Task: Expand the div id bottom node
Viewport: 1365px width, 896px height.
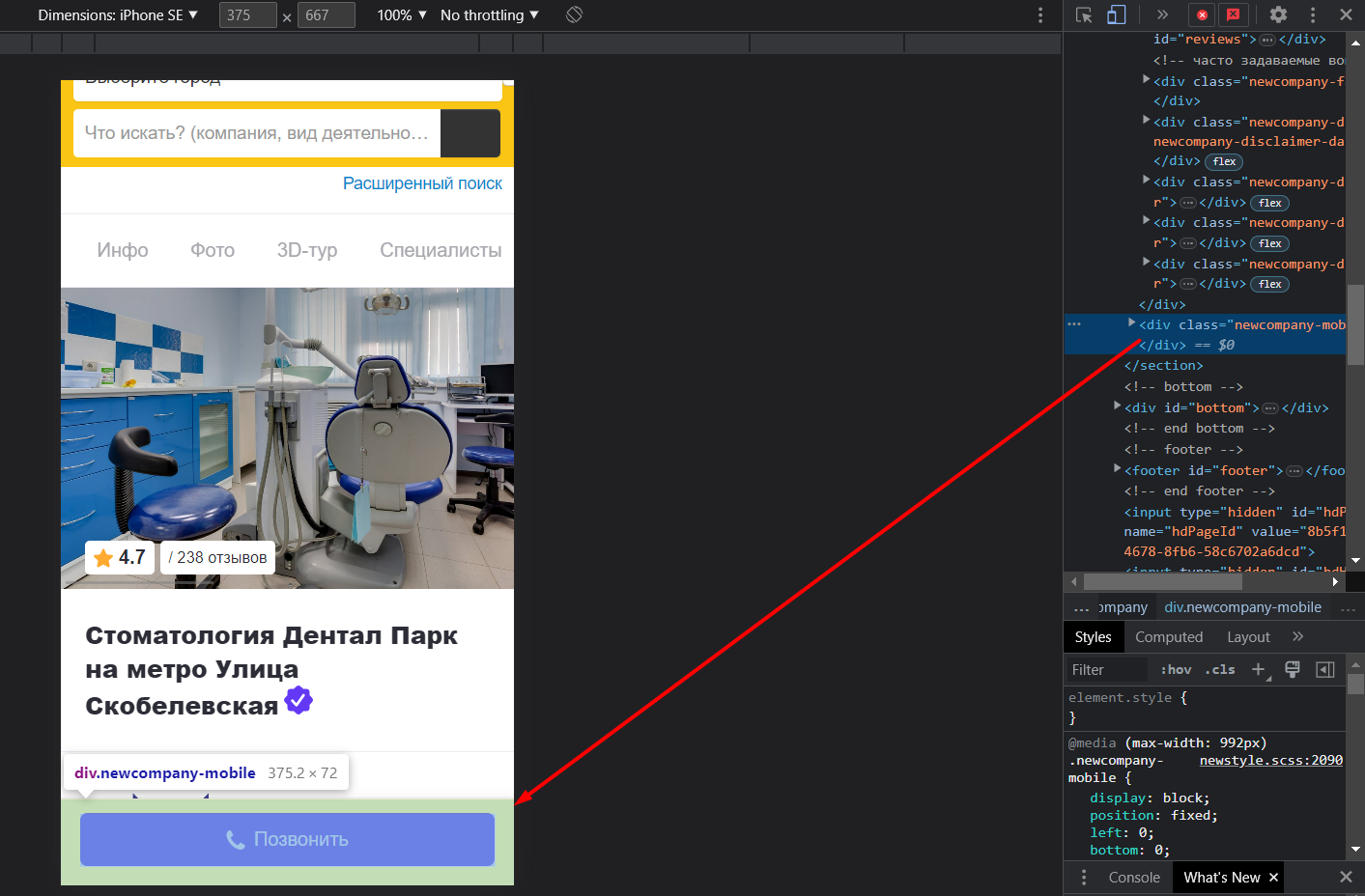Action: tap(1118, 406)
